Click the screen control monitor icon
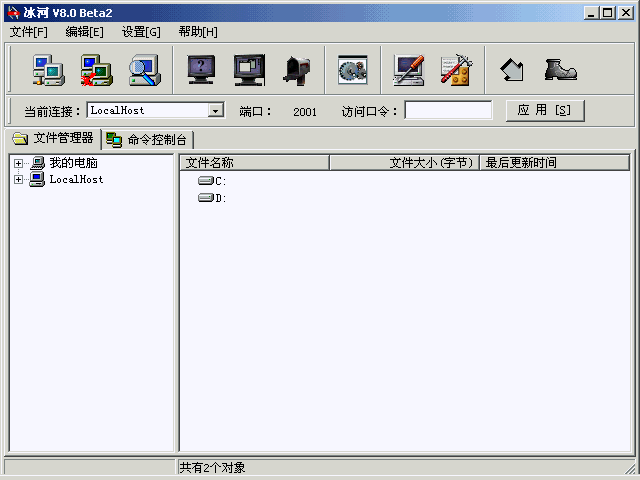The image size is (640, 480). 249,69
